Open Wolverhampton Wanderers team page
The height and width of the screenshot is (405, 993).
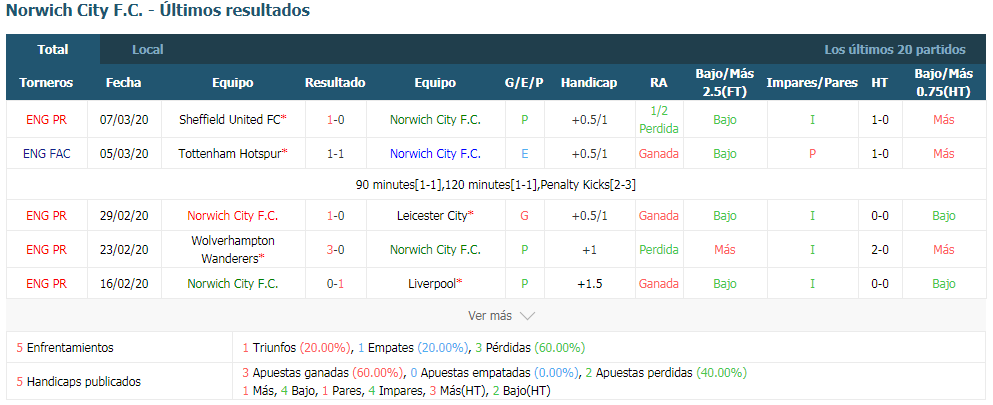coord(232,249)
